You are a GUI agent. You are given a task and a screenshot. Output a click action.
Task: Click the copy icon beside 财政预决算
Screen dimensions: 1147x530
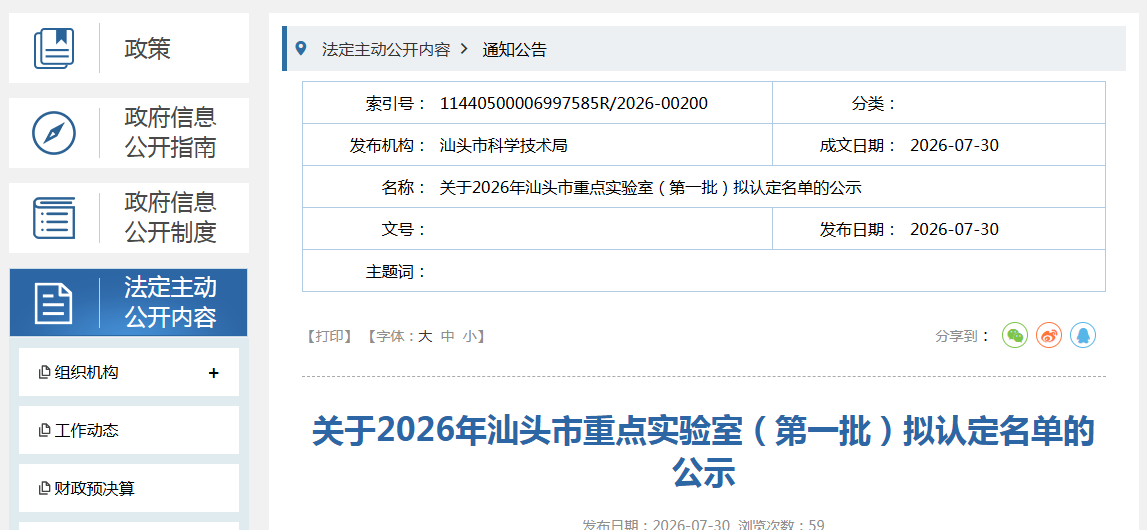pyautogui.click(x=44, y=488)
